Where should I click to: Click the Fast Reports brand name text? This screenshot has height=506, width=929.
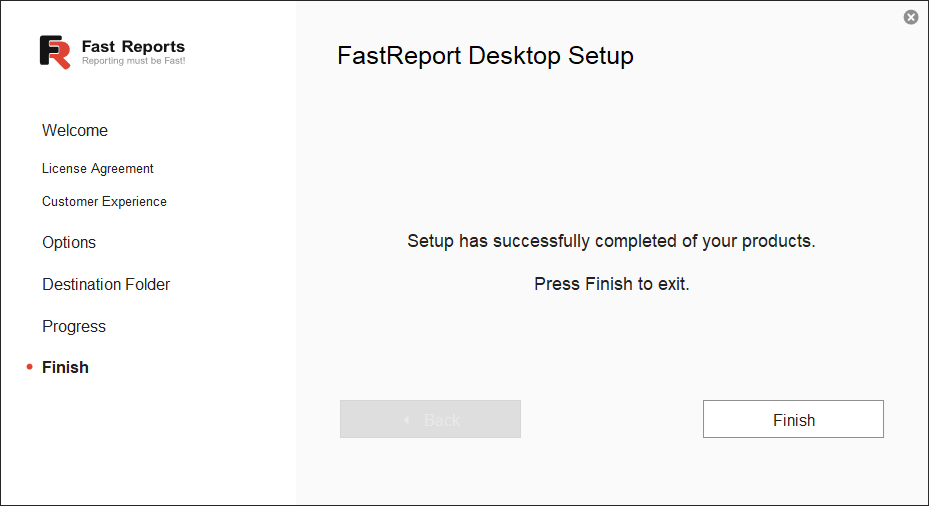coord(133,46)
